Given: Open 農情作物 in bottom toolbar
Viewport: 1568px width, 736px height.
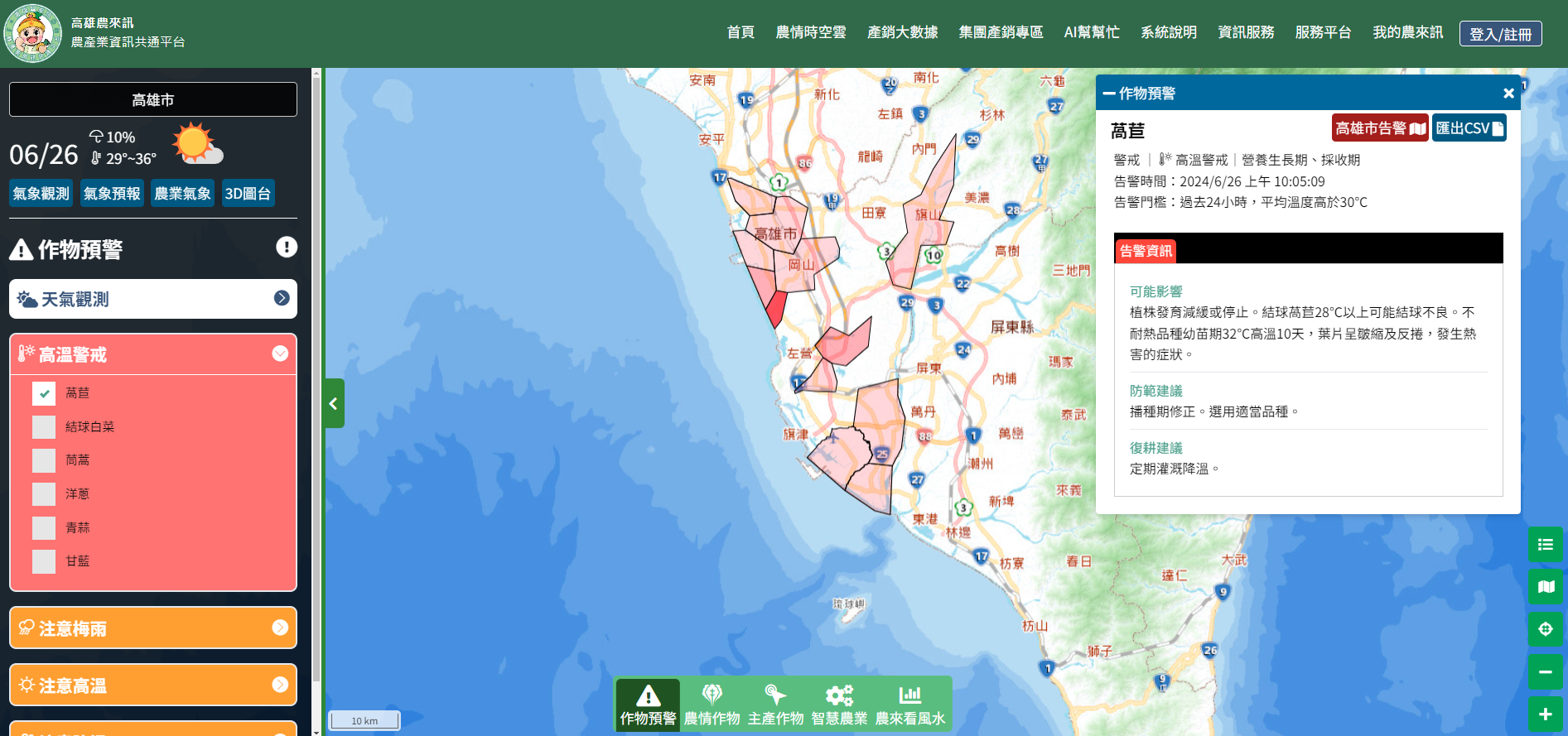Looking at the screenshot, I should pos(712,705).
